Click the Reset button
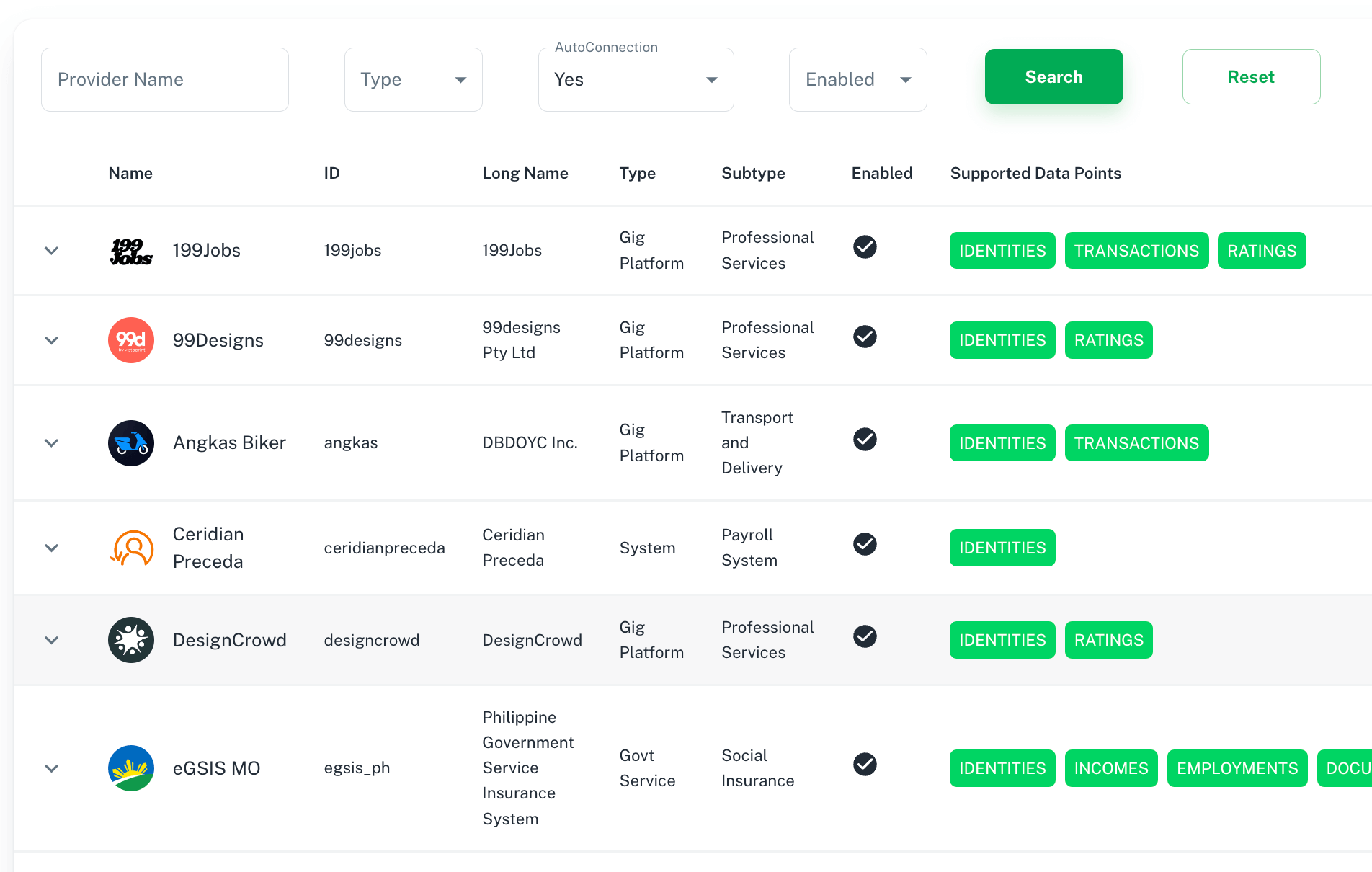The image size is (1372, 872). click(1252, 77)
